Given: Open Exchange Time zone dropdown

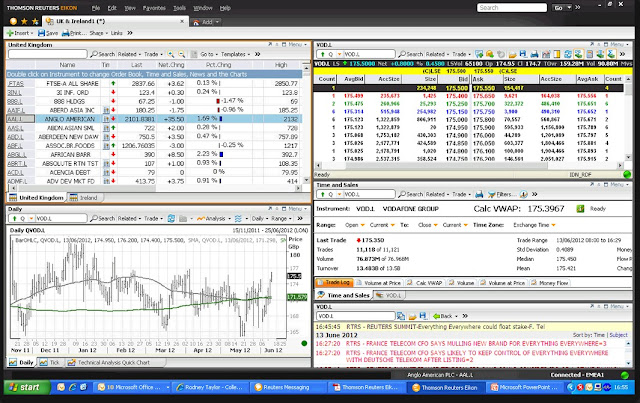Looking at the screenshot, I should click(x=553, y=225).
